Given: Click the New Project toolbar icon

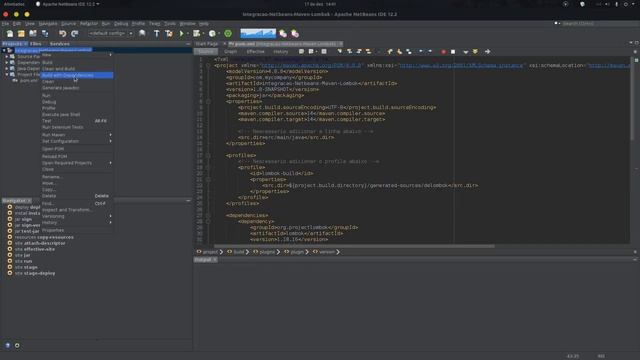Looking at the screenshot, I should click(21, 33).
